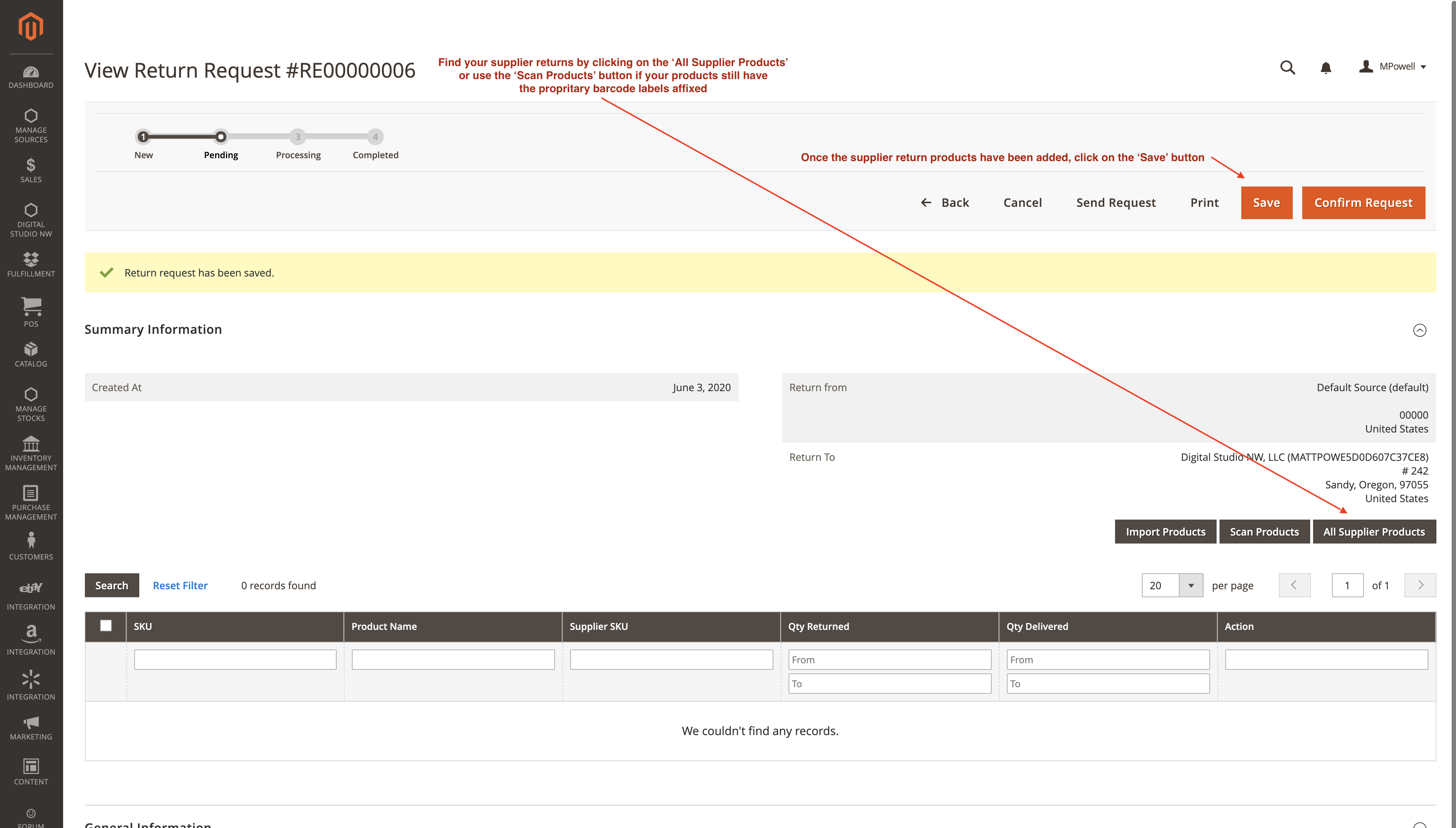Viewport: 1456px width, 828px height.
Task: Open the POS cart icon
Action: click(31, 312)
